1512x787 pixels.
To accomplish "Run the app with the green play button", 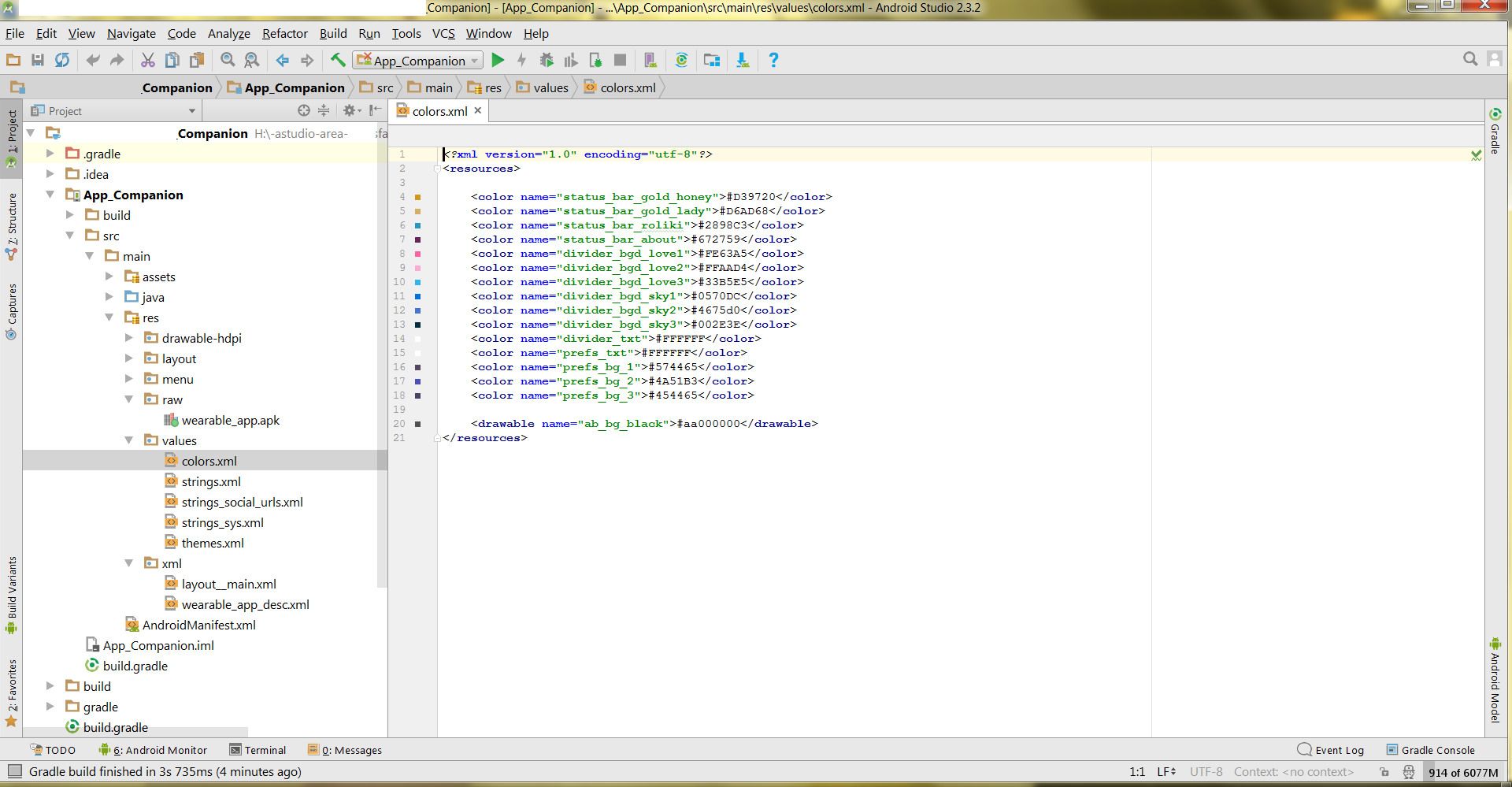I will [x=498, y=61].
